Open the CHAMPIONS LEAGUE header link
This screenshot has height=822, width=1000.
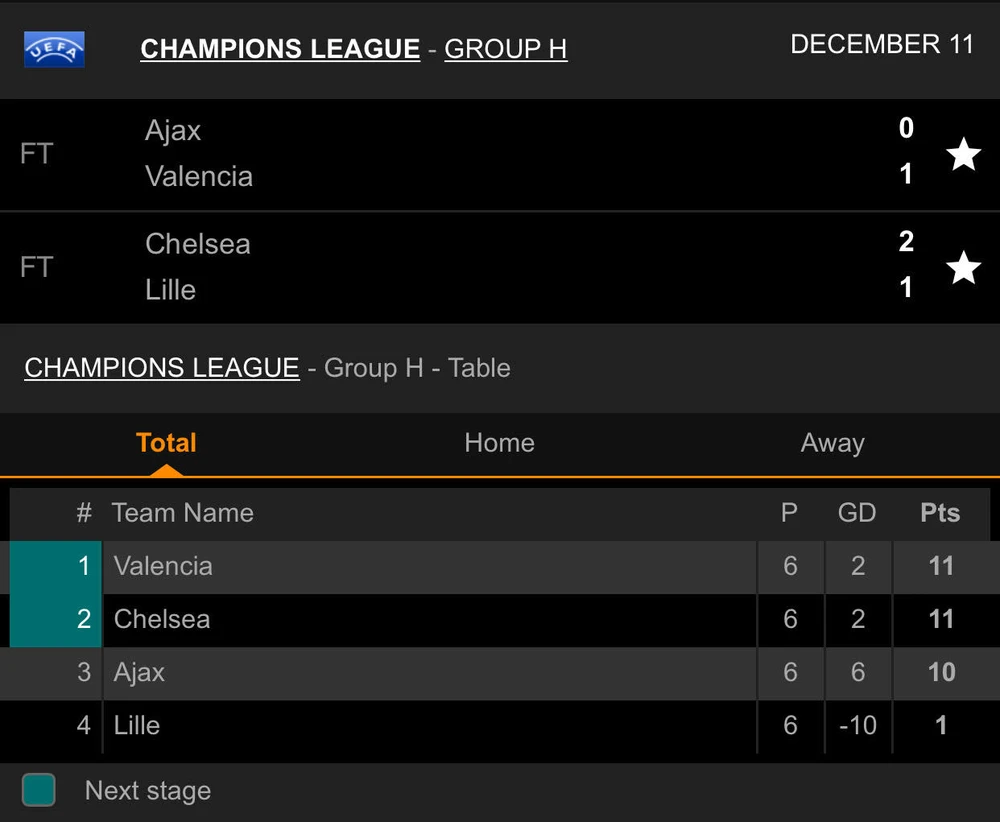(x=280, y=49)
